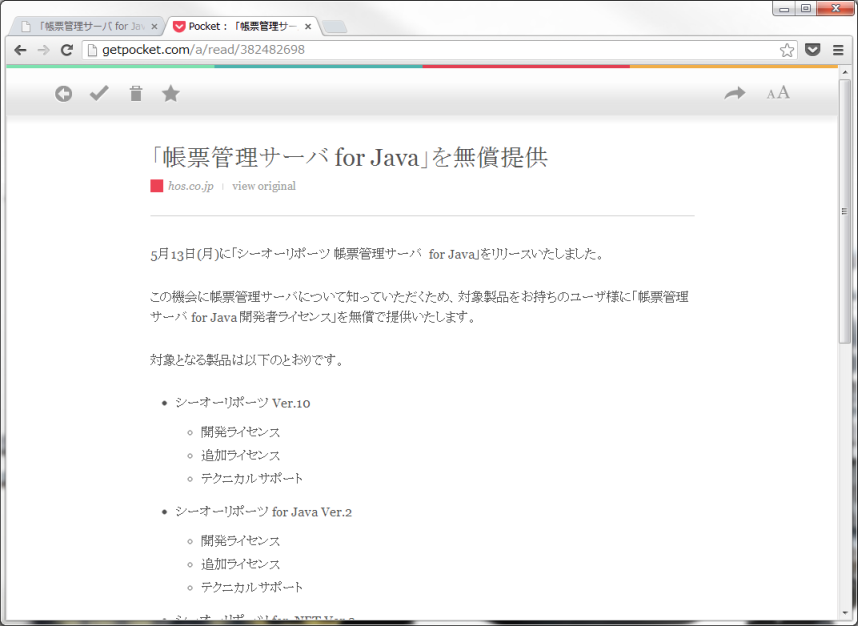This screenshot has height=626, width=858.
Task: Maximize the browser window
Action: (x=805, y=8)
